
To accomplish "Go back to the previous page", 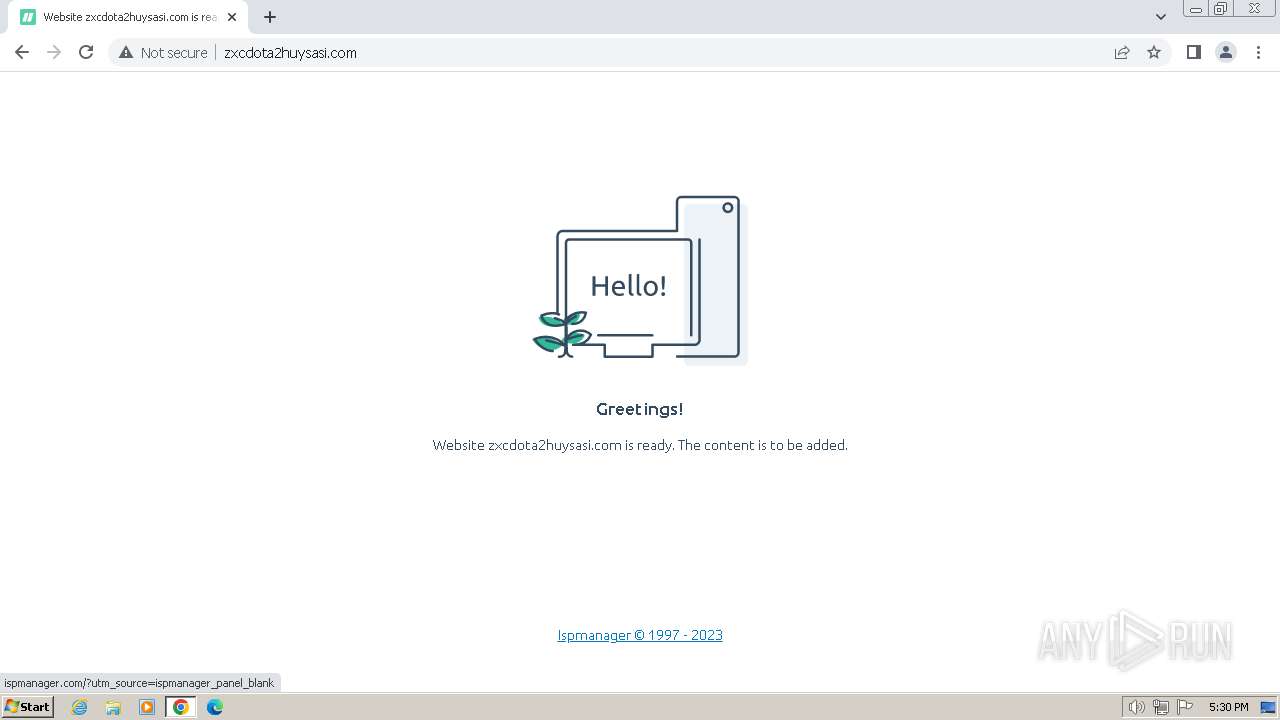I will click(22, 52).
